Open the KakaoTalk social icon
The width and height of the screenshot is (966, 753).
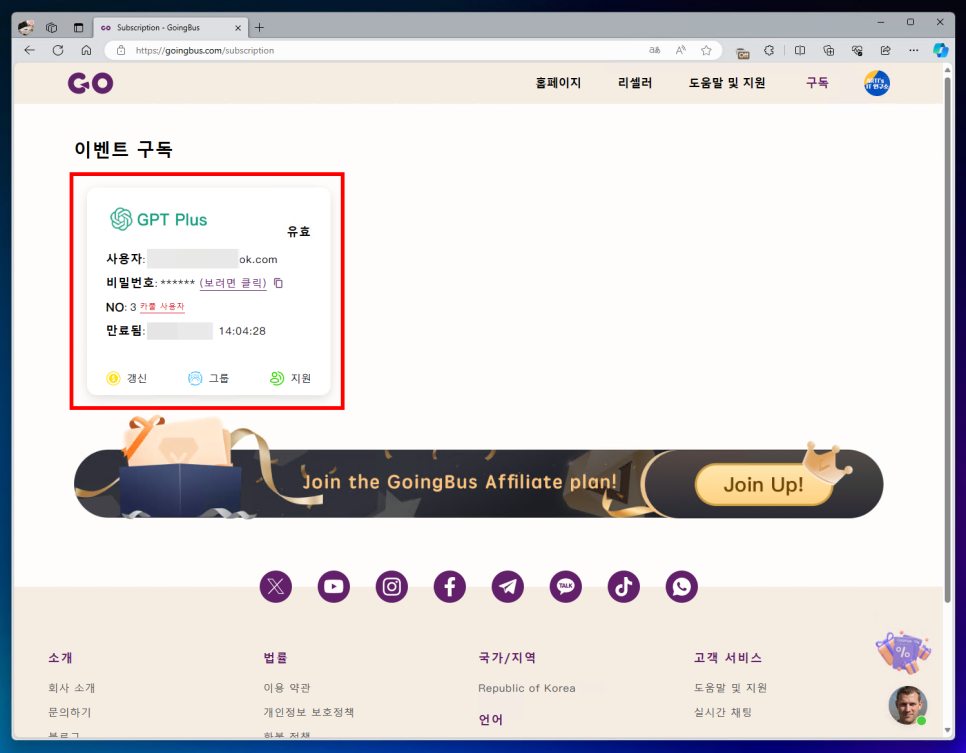(566, 587)
